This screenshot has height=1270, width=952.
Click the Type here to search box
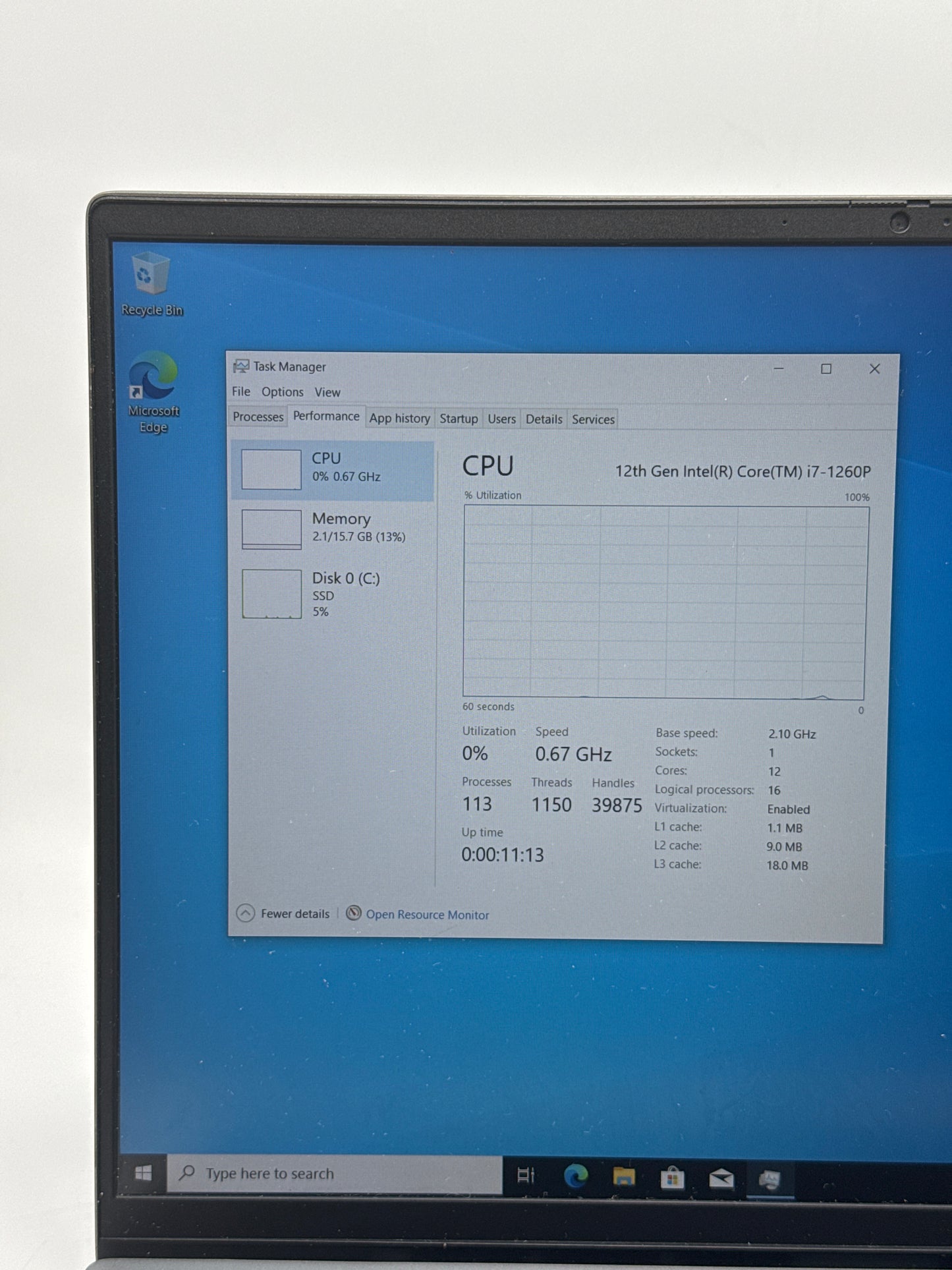[334, 1174]
